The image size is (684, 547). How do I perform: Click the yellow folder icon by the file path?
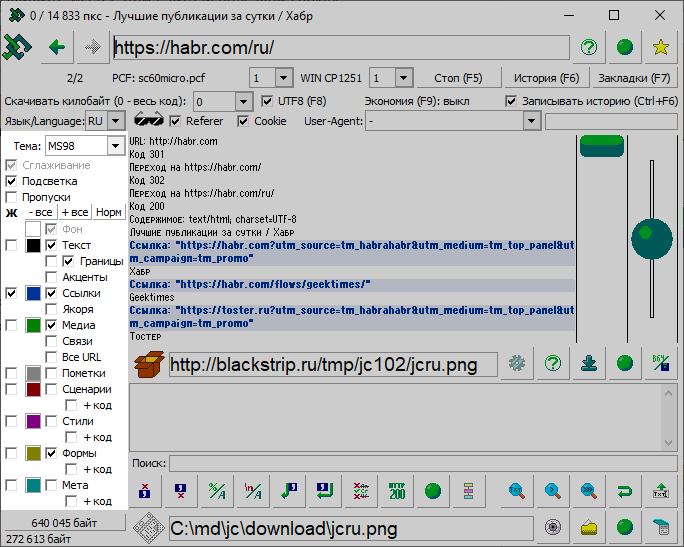pyautogui.click(x=589, y=527)
